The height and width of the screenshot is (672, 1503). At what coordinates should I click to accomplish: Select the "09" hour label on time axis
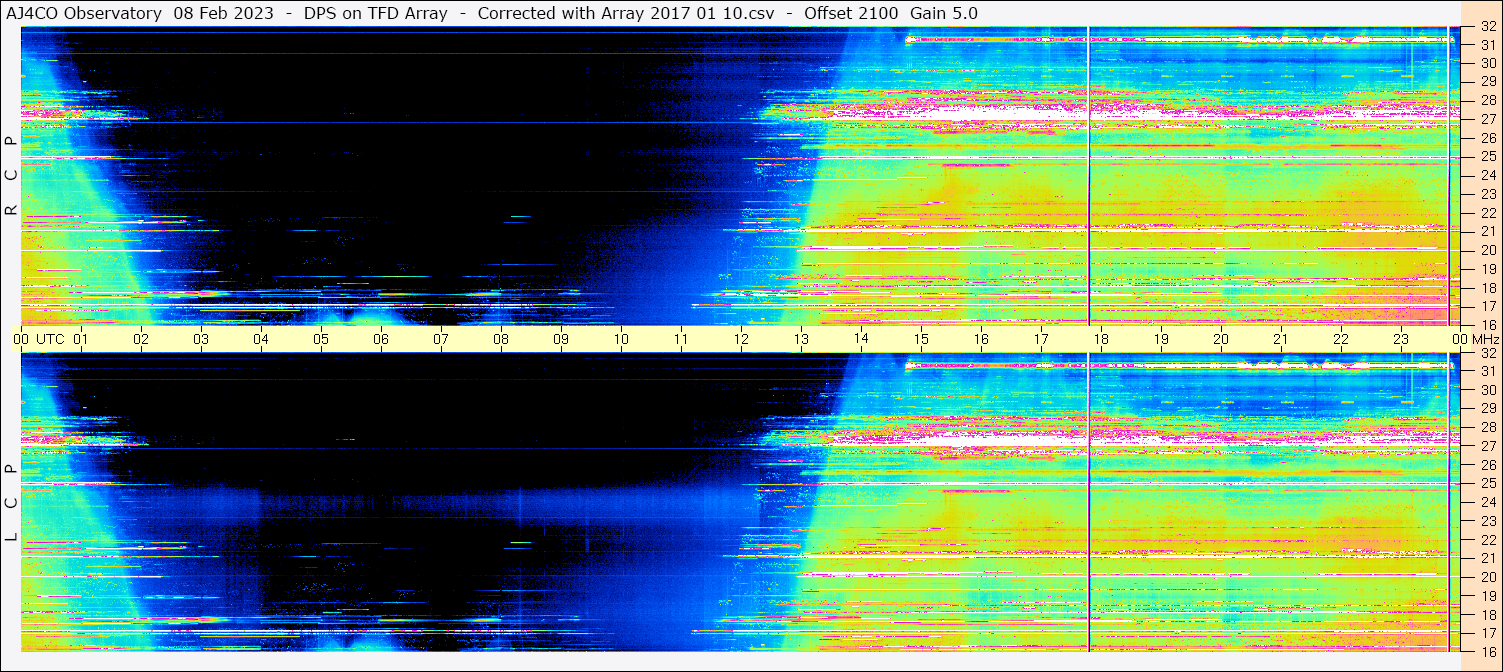[x=561, y=339]
